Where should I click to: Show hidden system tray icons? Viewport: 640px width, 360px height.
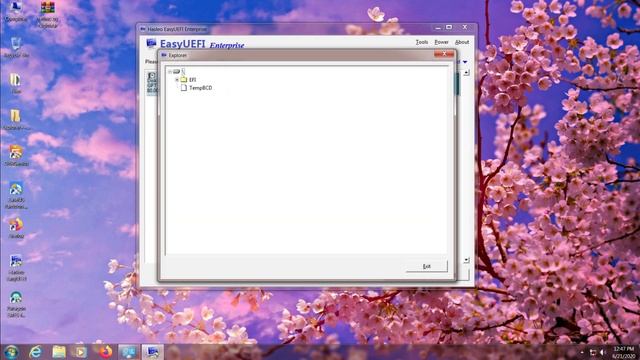(582, 352)
